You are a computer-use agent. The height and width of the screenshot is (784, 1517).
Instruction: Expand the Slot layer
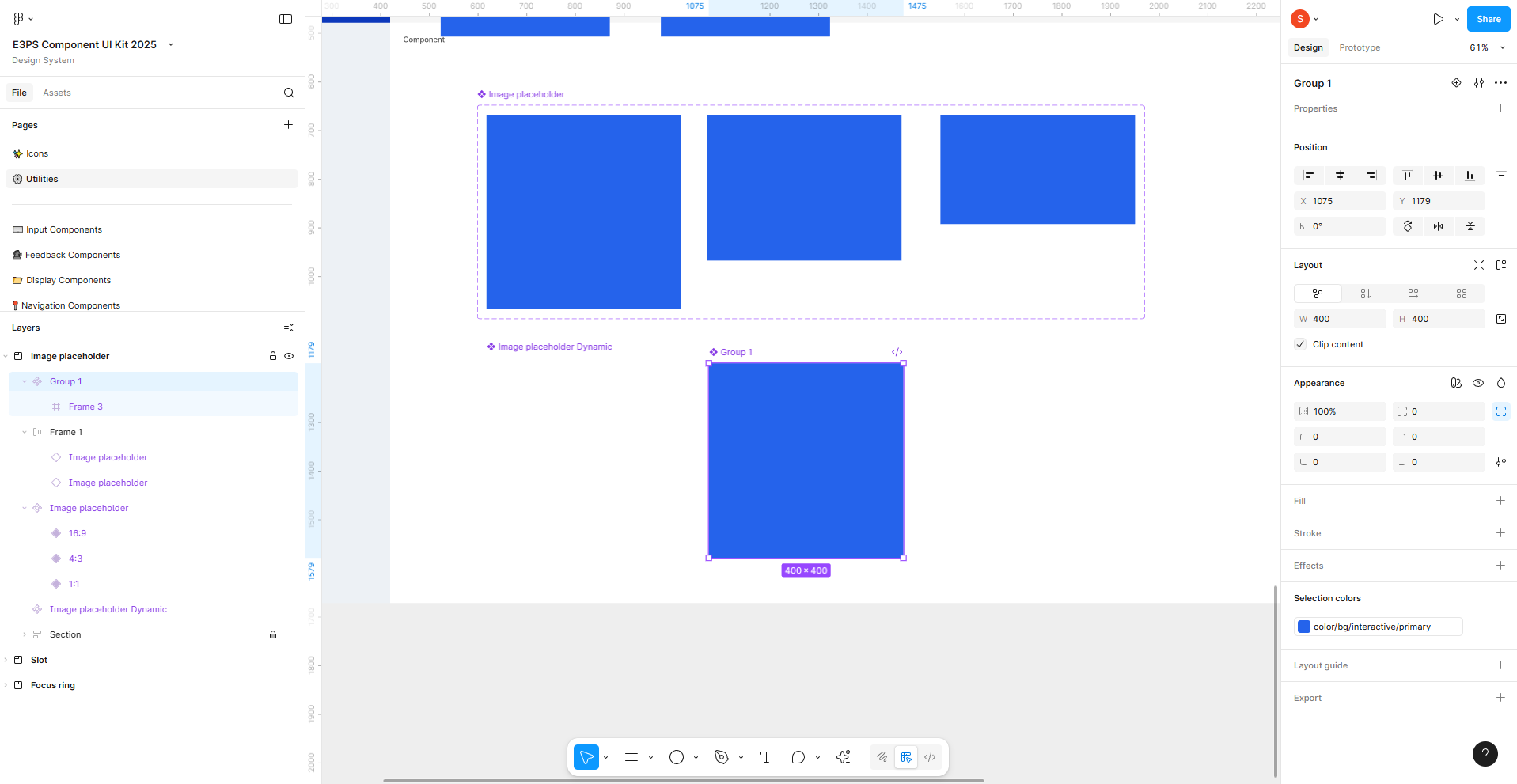point(6,660)
